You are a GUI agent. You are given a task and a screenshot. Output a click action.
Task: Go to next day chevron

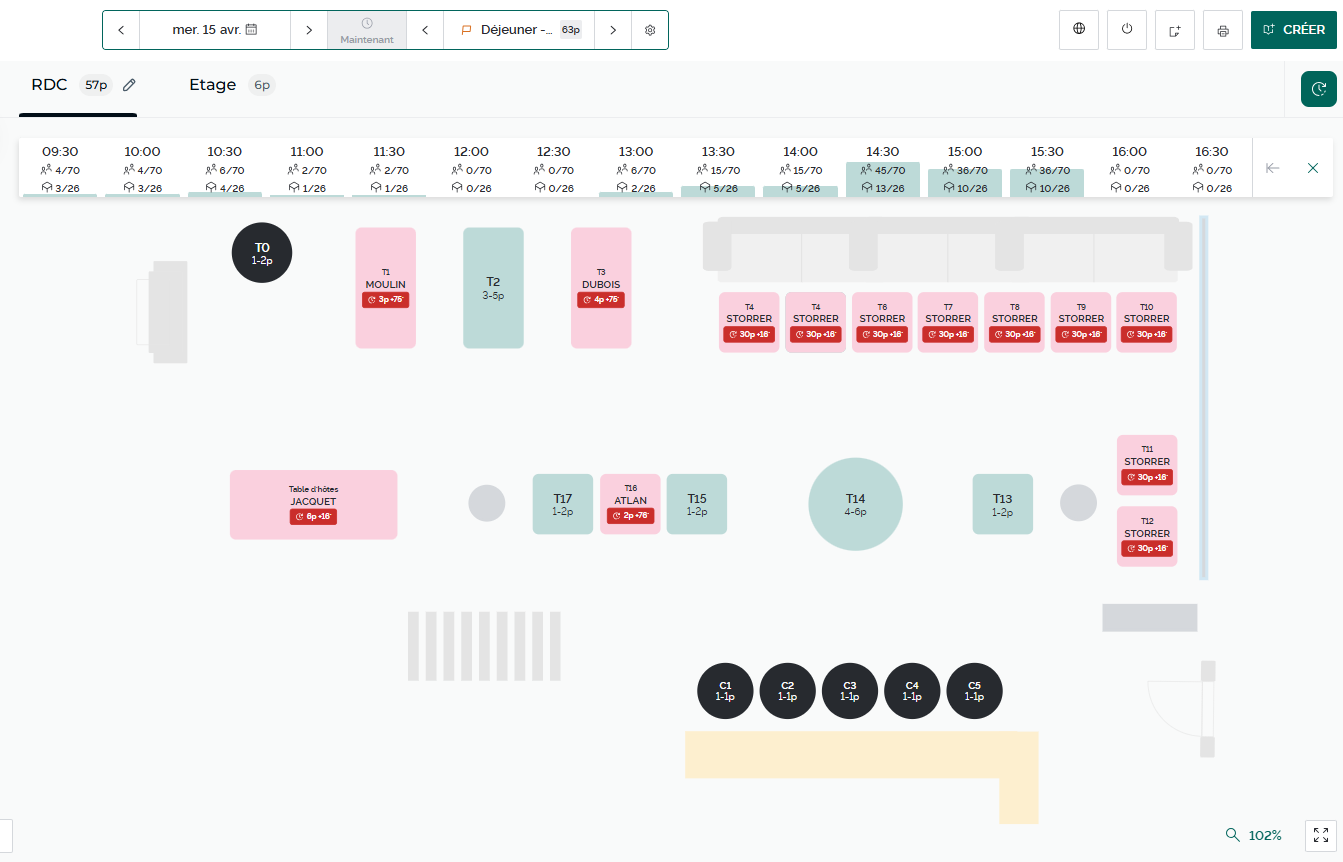pyautogui.click(x=309, y=30)
